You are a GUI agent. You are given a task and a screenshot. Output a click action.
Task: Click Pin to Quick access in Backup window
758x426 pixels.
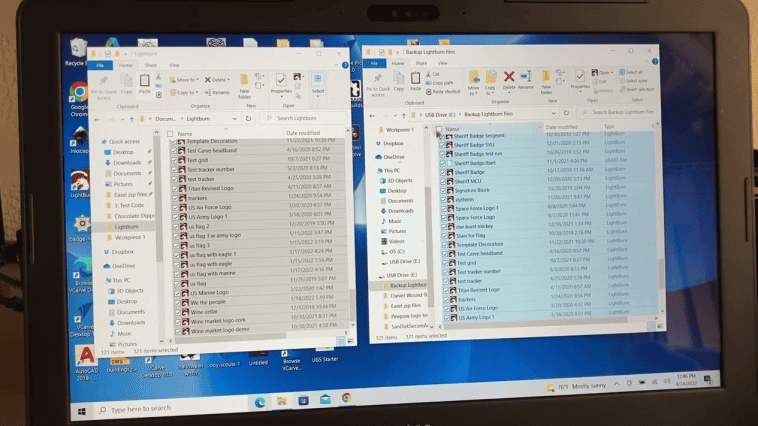pos(378,81)
